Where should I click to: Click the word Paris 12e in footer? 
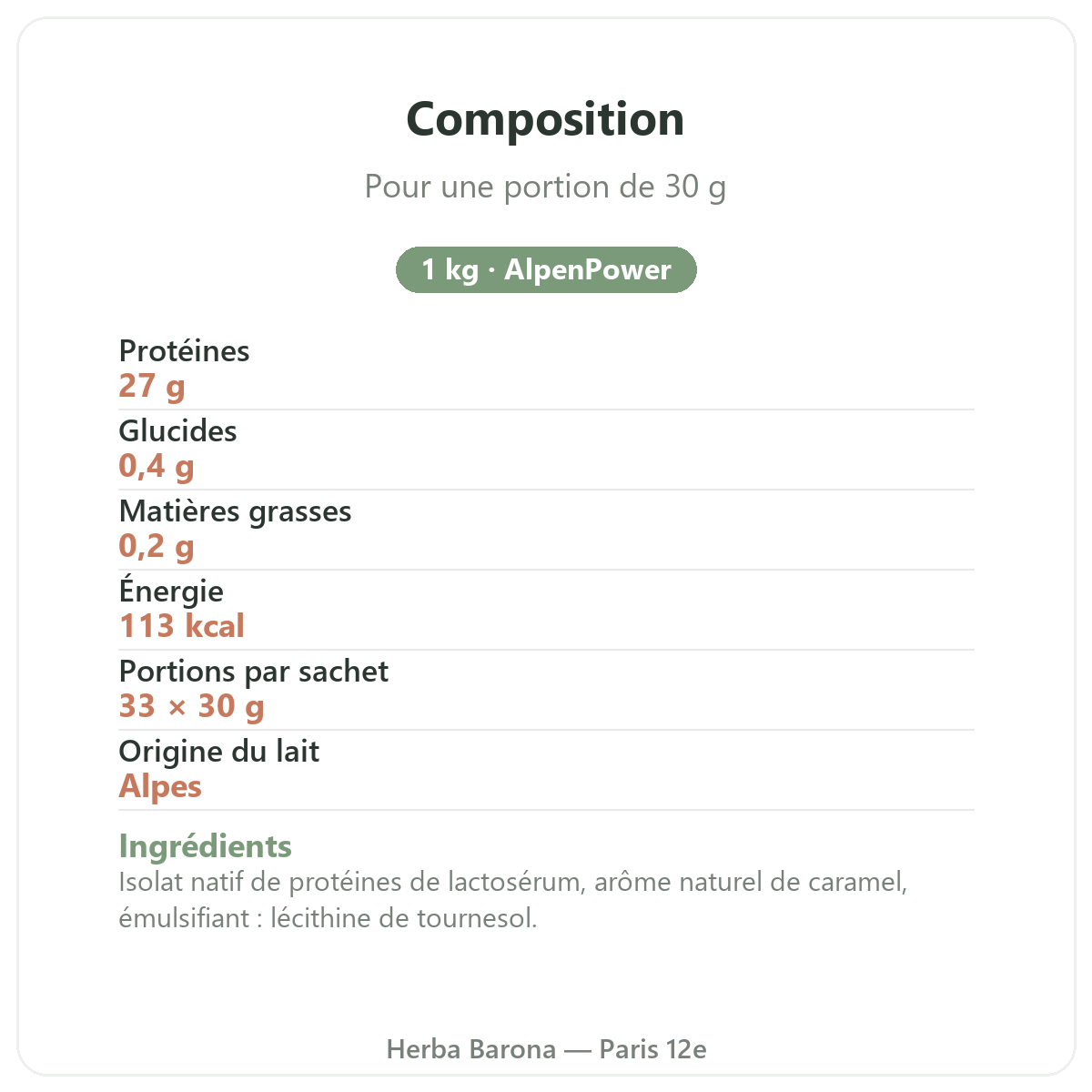653,1049
